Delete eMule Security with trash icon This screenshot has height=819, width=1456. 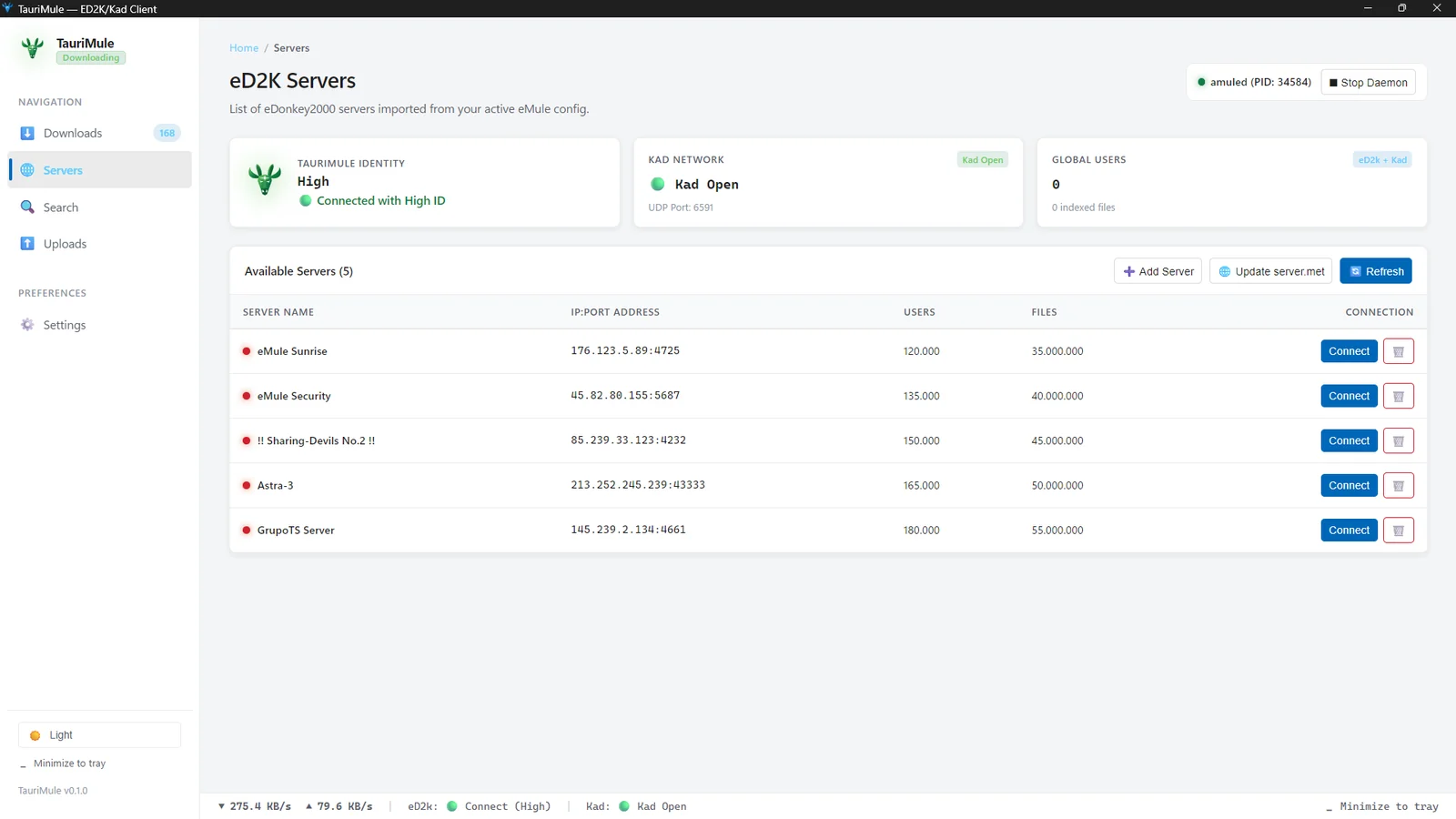coord(1399,396)
